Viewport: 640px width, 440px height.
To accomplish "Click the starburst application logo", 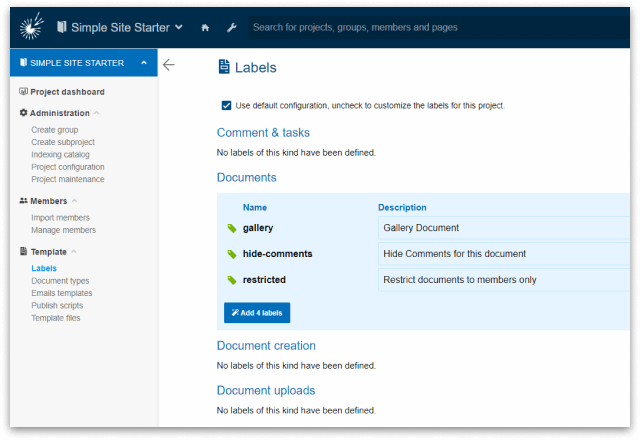I will pyautogui.click(x=32, y=25).
